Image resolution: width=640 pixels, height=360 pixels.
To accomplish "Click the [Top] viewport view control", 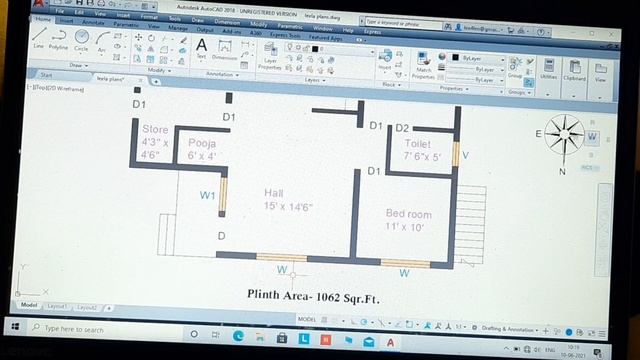I will click(x=40, y=88).
